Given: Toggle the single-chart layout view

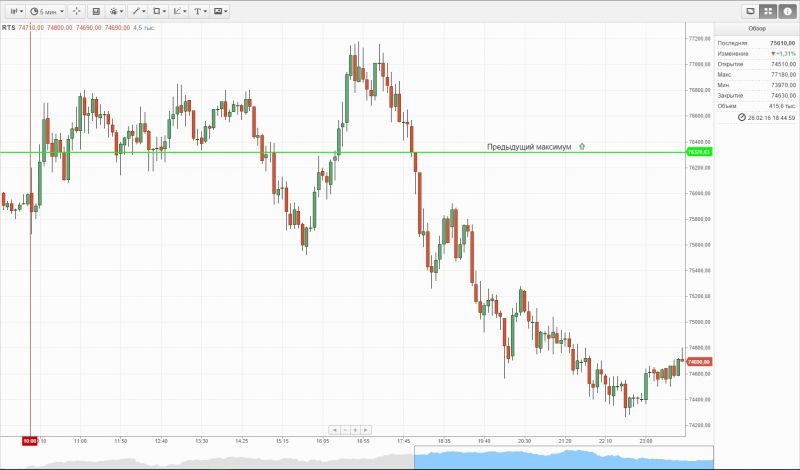Looking at the screenshot, I should pyautogui.click(x=750, y=11).
